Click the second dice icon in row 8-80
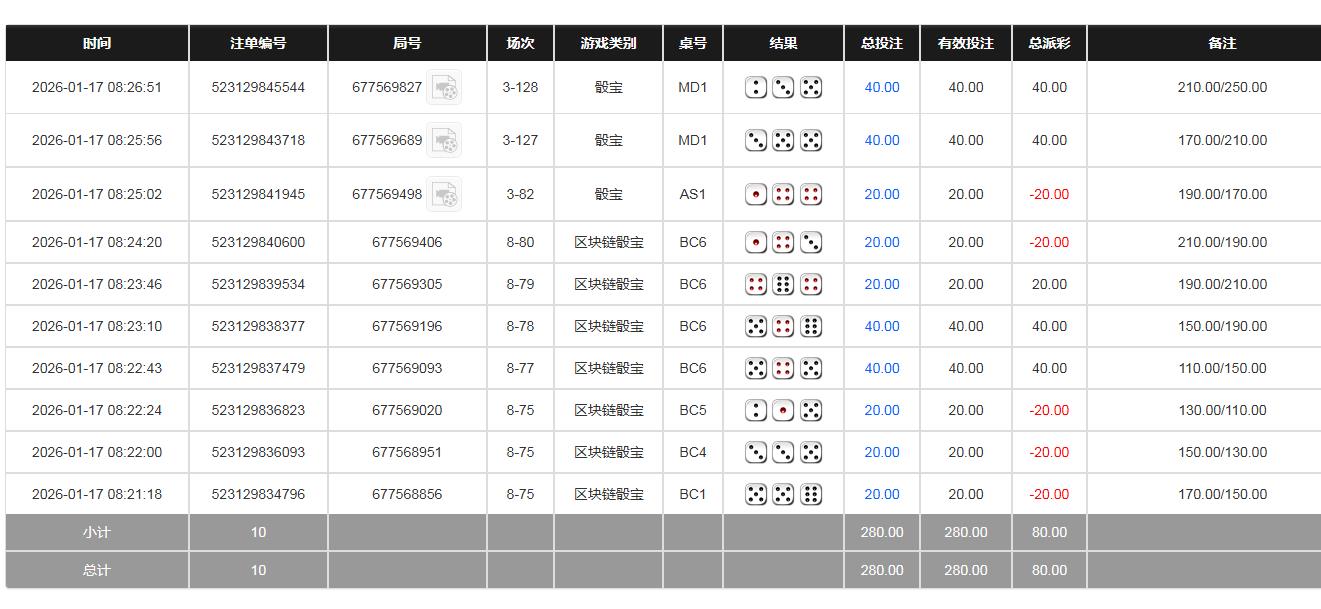The image size is (1321, 609). [x=783, y=241]
